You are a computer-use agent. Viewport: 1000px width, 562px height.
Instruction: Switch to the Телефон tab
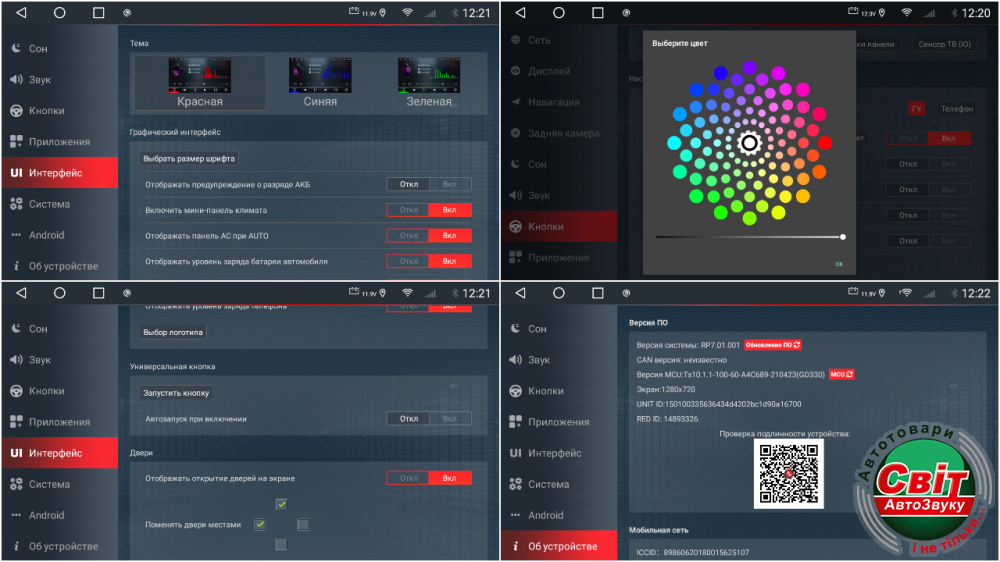[956, 108]
